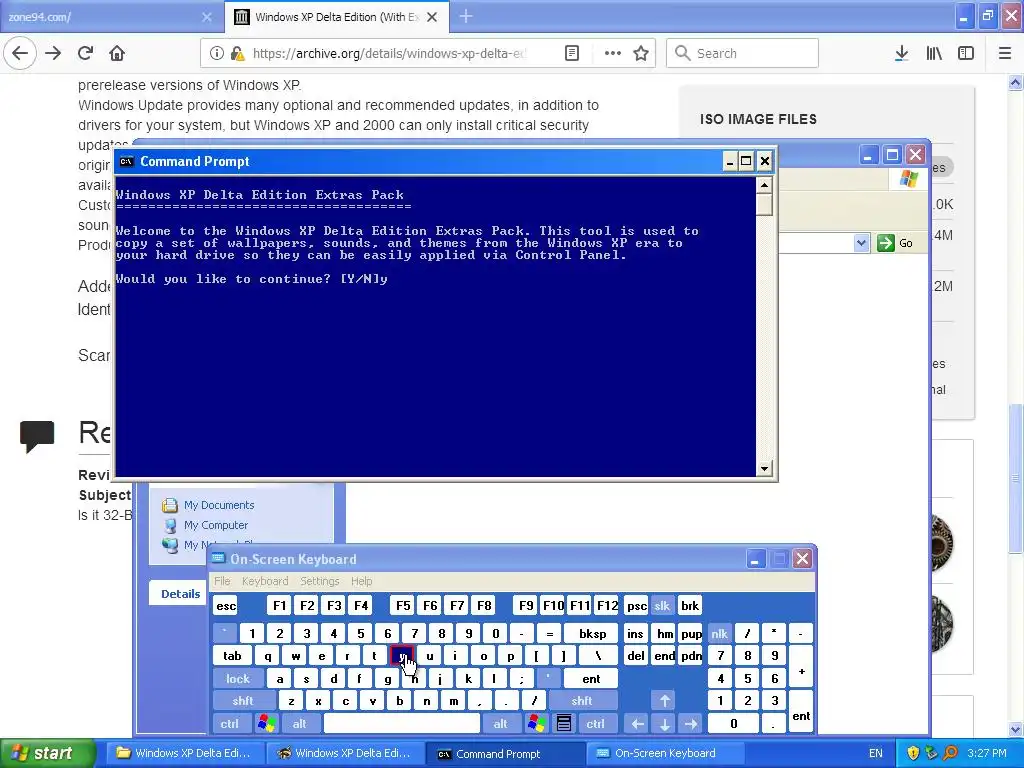Click the down arrow key on-screen
1024x768 pixels.
click(x=664, y=724)
